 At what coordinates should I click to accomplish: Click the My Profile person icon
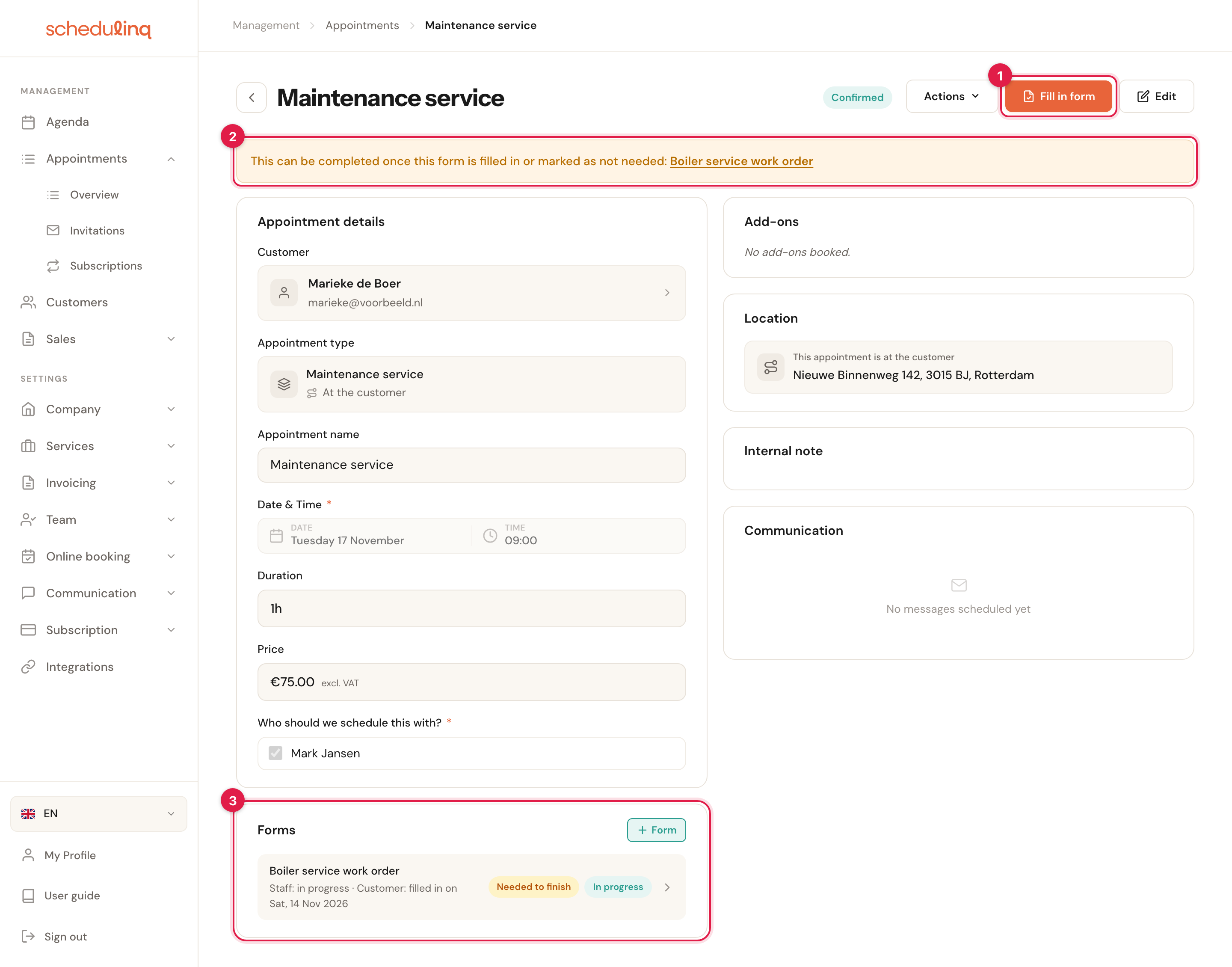[x=28, y=855]
